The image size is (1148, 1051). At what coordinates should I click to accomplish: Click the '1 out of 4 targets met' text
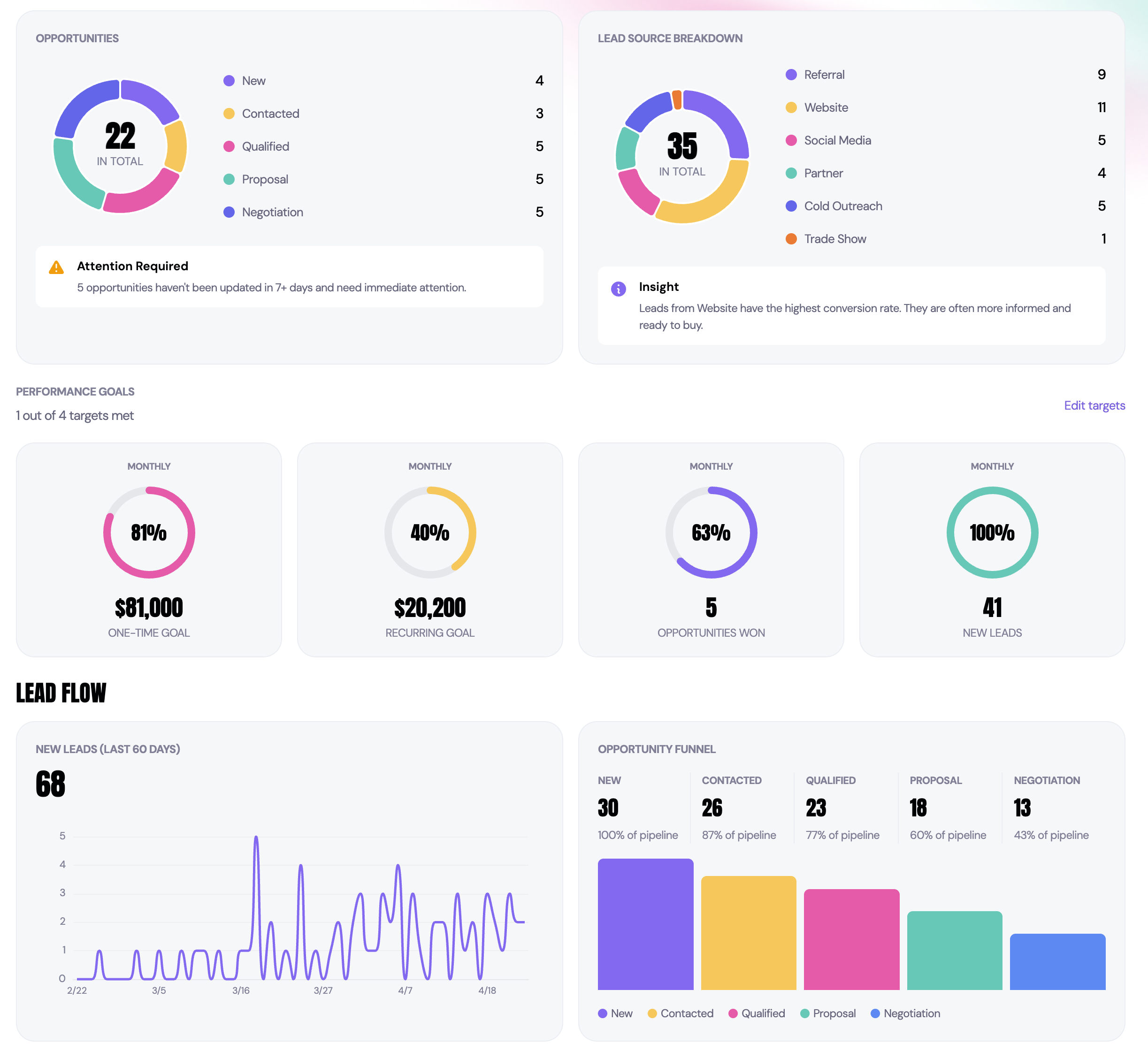click(x=75, y=416)
